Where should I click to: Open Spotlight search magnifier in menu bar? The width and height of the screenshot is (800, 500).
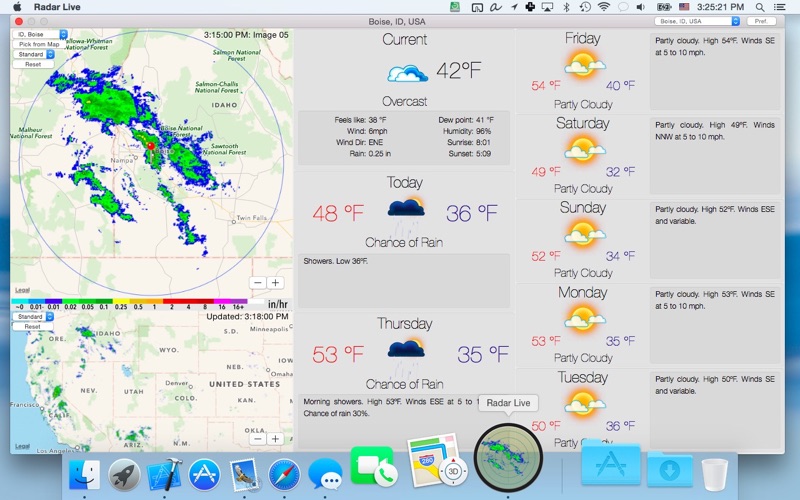[760, 7]
